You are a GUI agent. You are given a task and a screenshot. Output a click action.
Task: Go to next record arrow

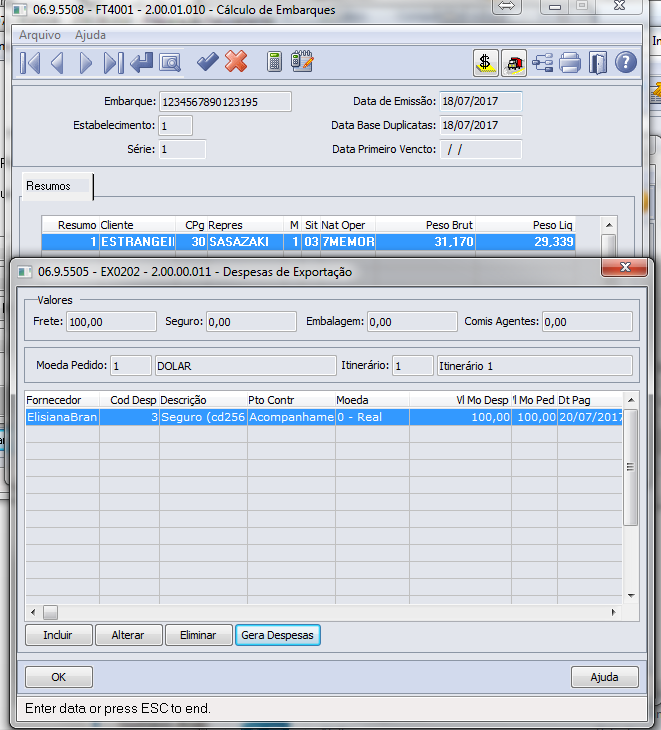point(86,62)
